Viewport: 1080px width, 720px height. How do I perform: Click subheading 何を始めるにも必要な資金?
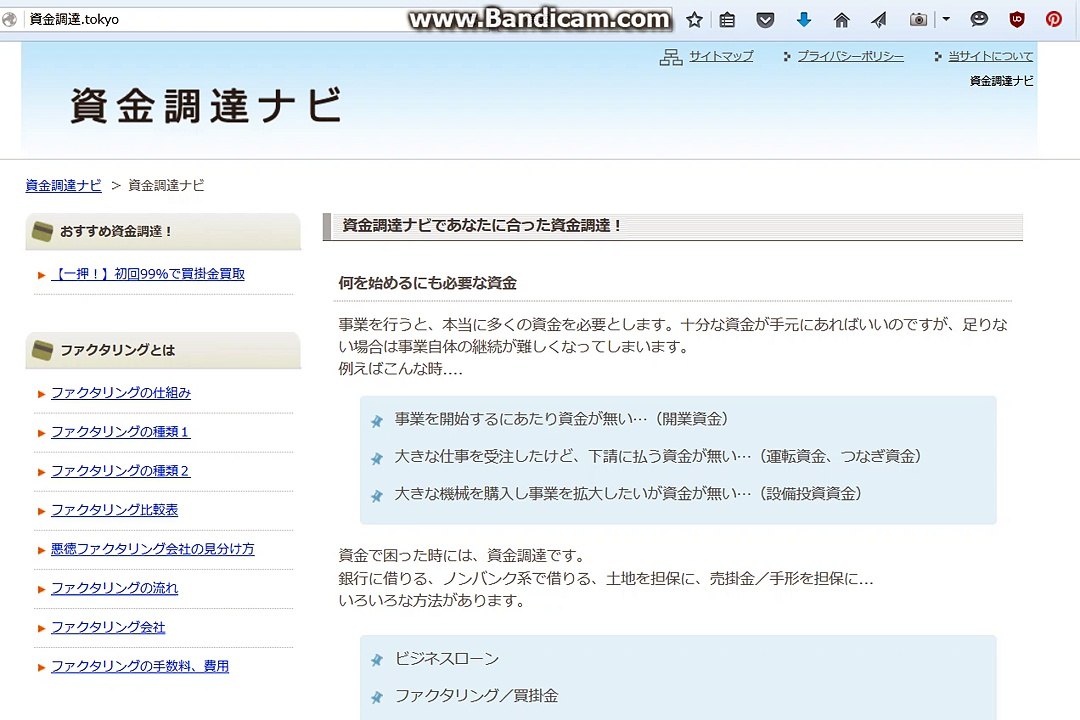coord(427,283)
